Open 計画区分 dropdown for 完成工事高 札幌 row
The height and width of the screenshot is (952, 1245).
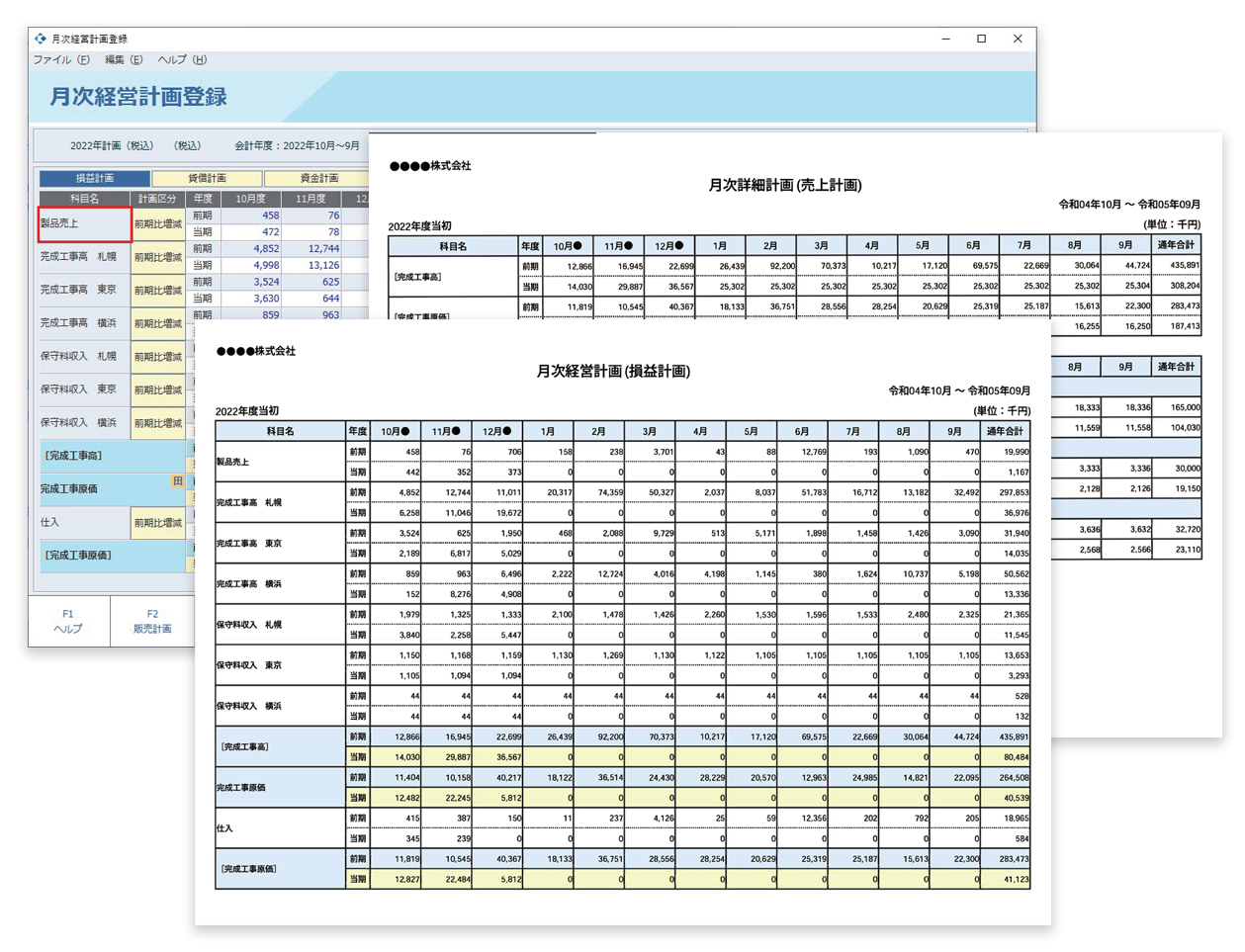point(158,257)
